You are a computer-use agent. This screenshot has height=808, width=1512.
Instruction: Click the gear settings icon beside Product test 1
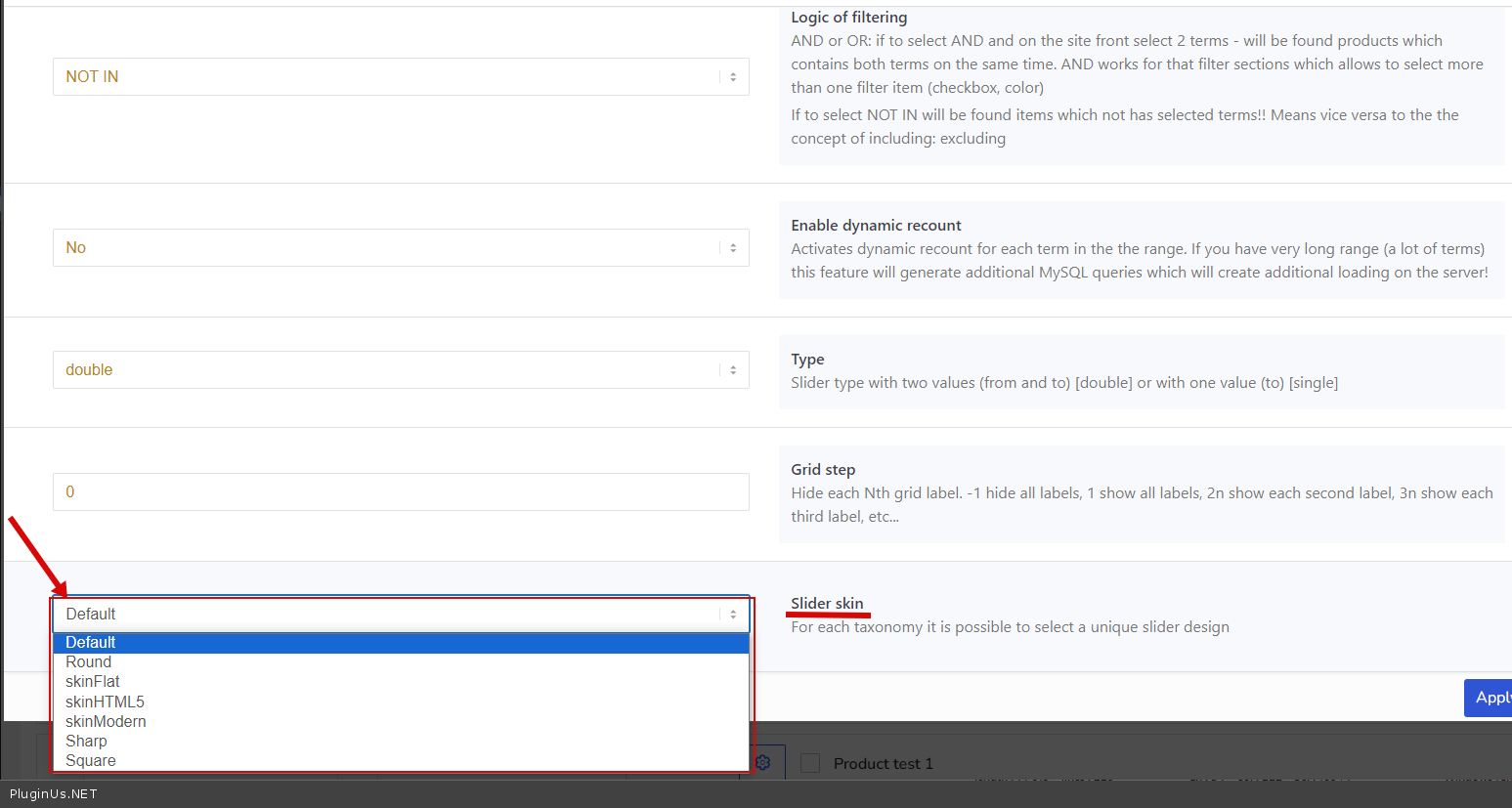coord(763,762)
